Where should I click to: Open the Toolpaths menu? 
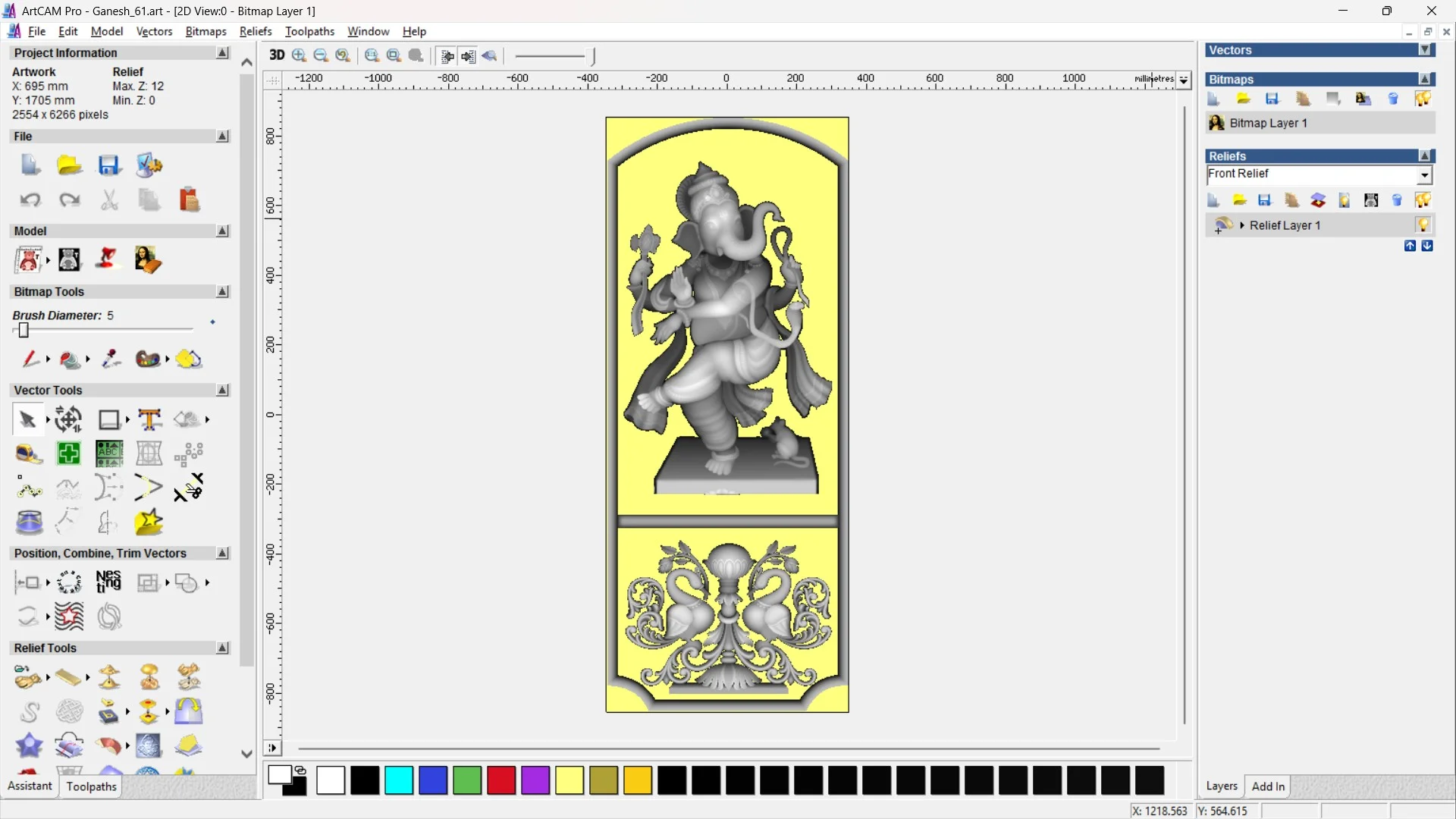point(309,31)
